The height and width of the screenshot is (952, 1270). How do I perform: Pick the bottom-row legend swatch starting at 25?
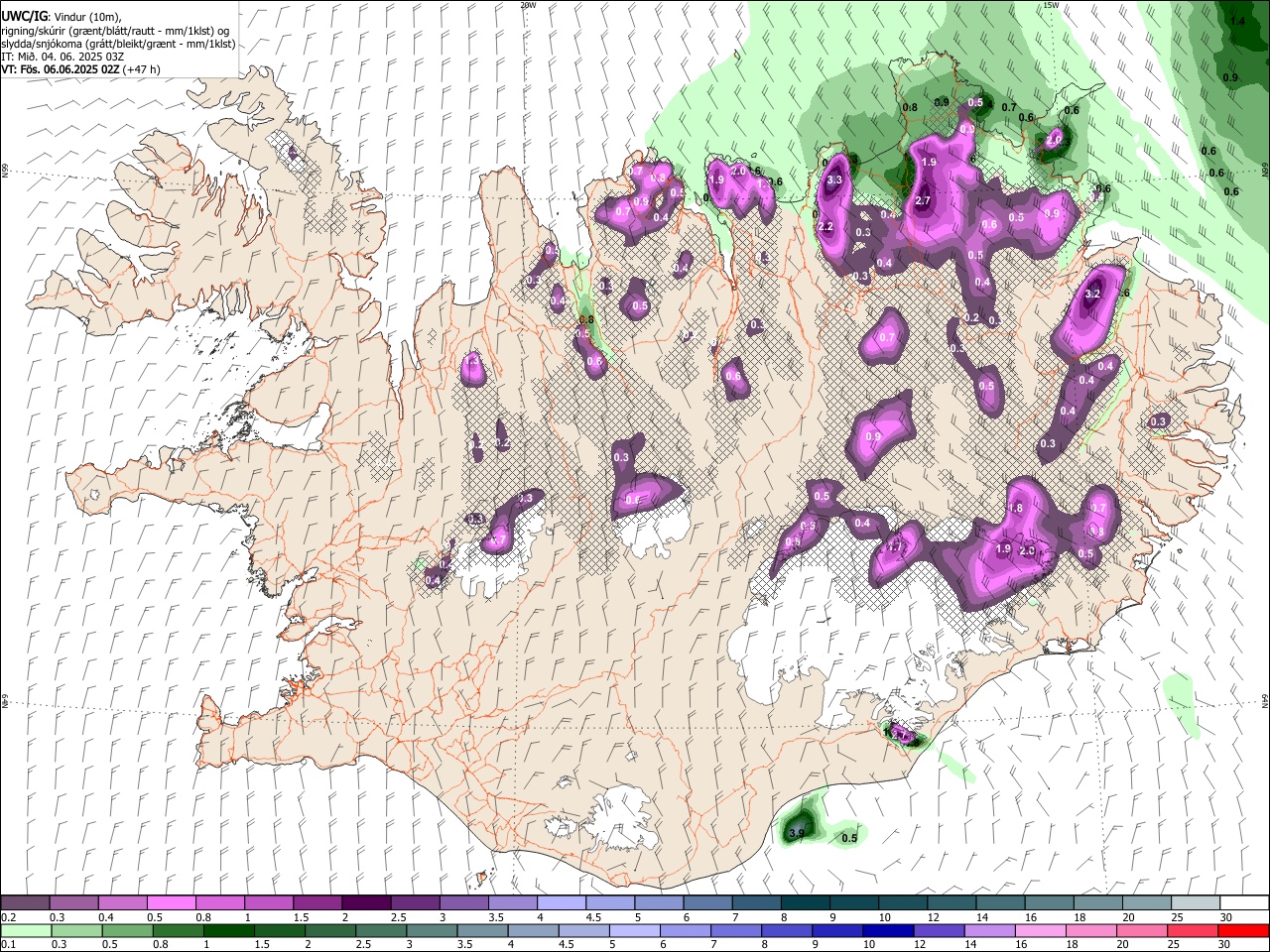pos(1192,930)
